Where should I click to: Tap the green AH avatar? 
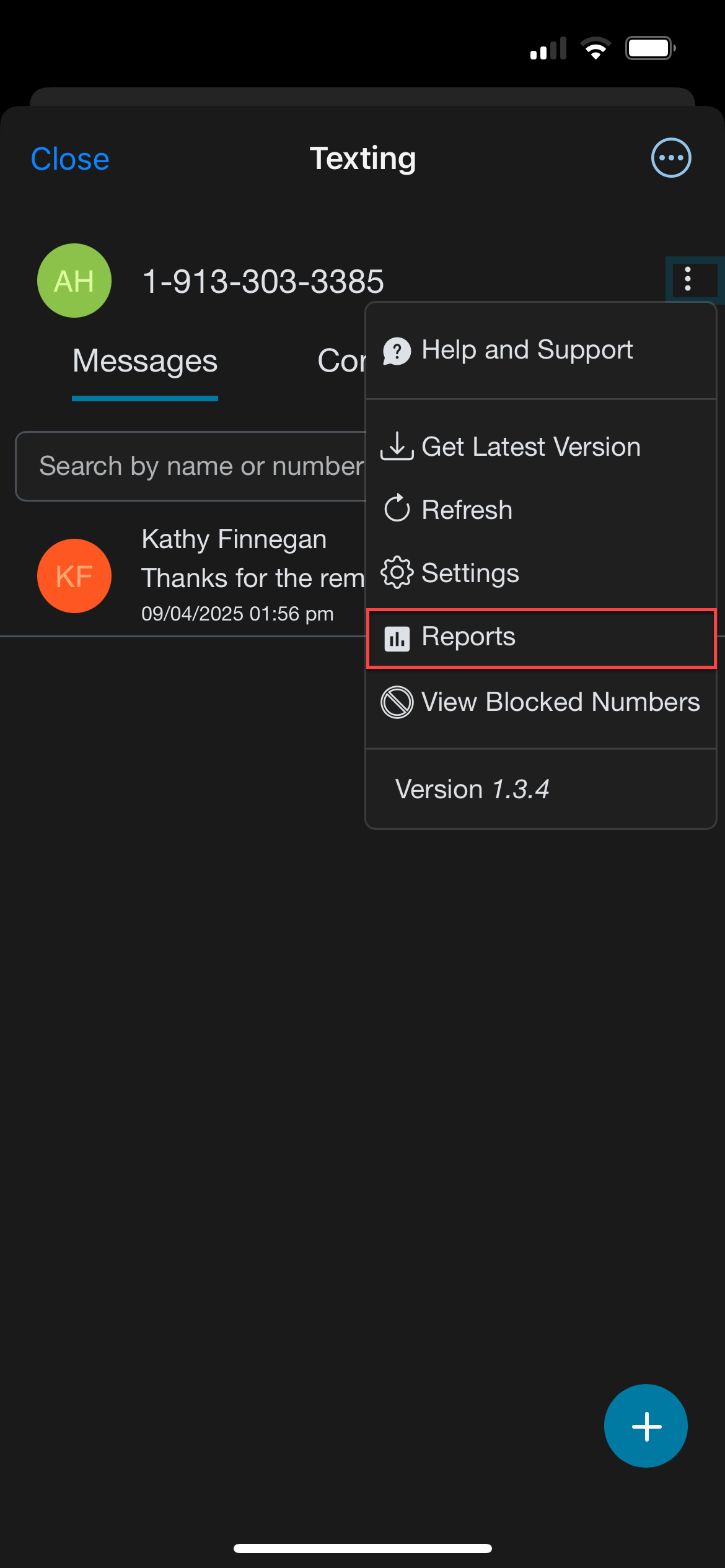pyautogui.click(x=74, y=281)
